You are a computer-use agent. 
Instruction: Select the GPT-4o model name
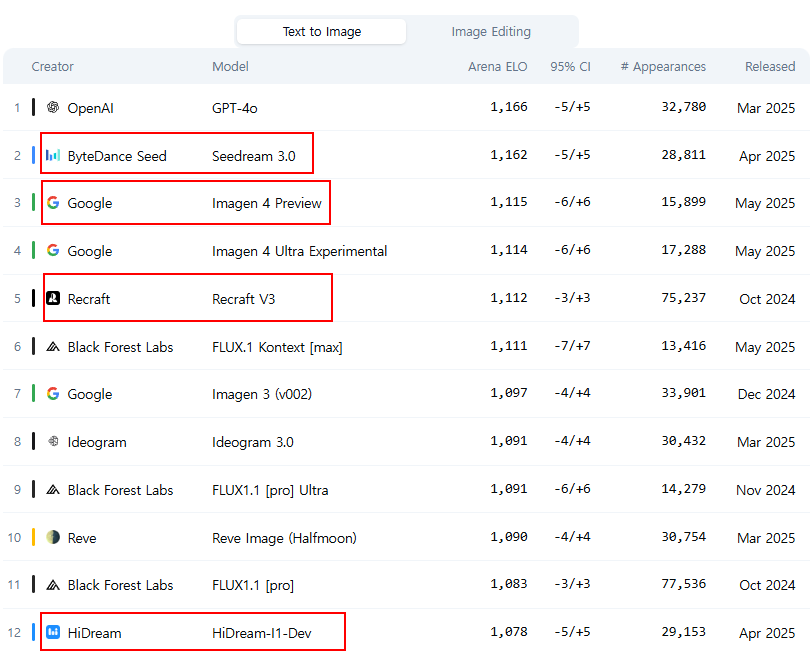point(235,108)
